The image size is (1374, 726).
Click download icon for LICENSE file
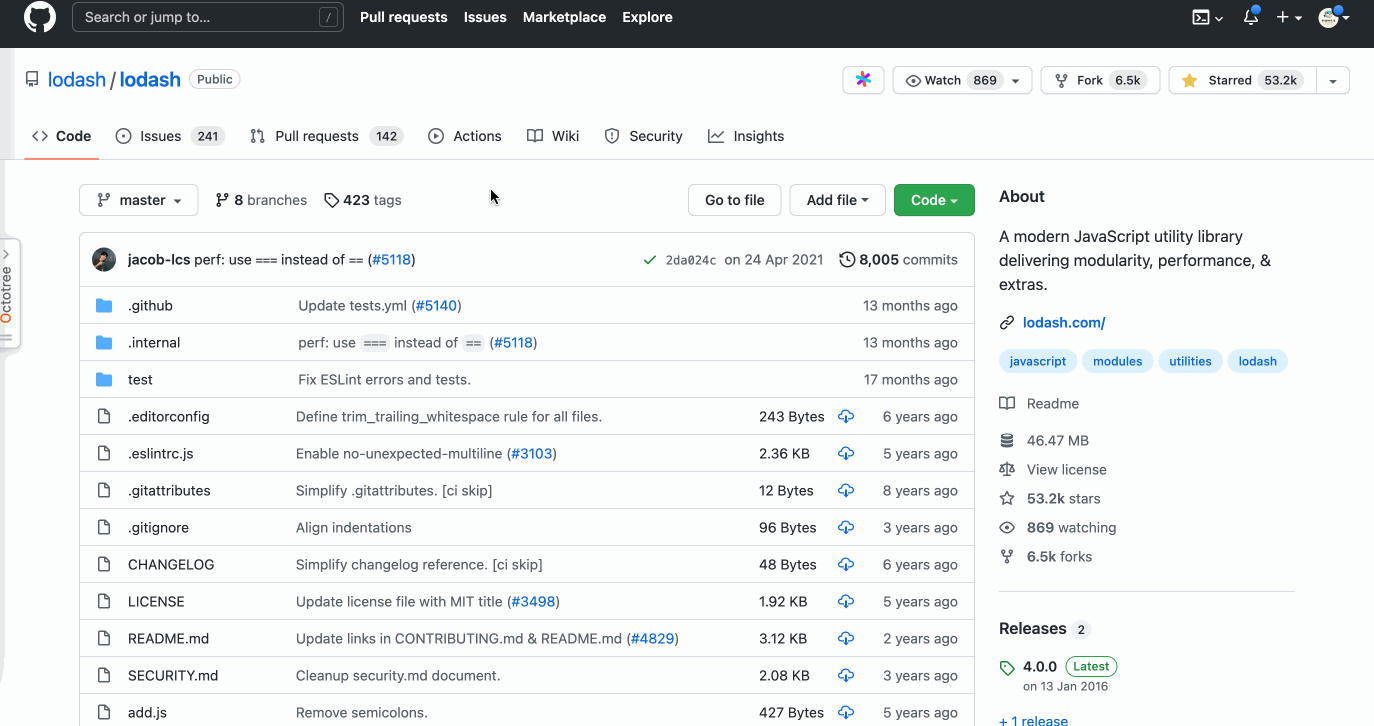click(x=846, y=602)
